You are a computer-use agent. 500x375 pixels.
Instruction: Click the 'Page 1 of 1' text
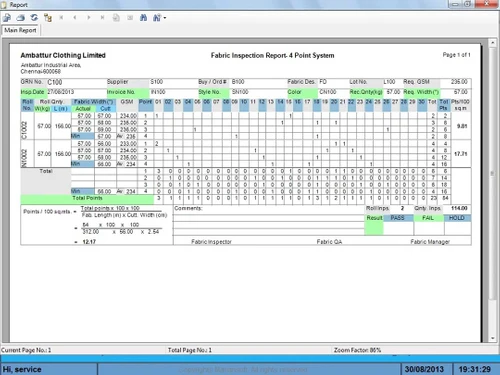[456, 55]
